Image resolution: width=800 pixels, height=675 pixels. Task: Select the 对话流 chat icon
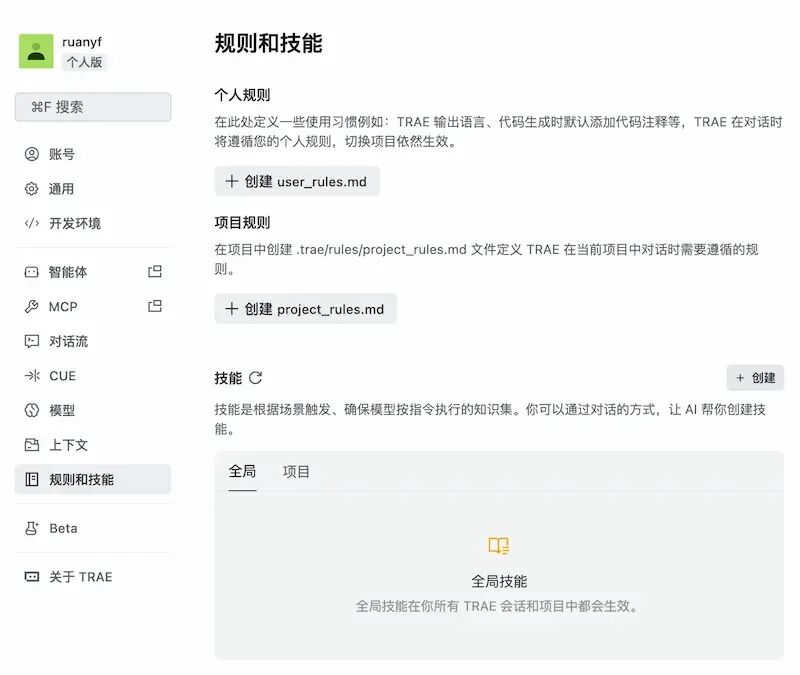pos(32,341)
